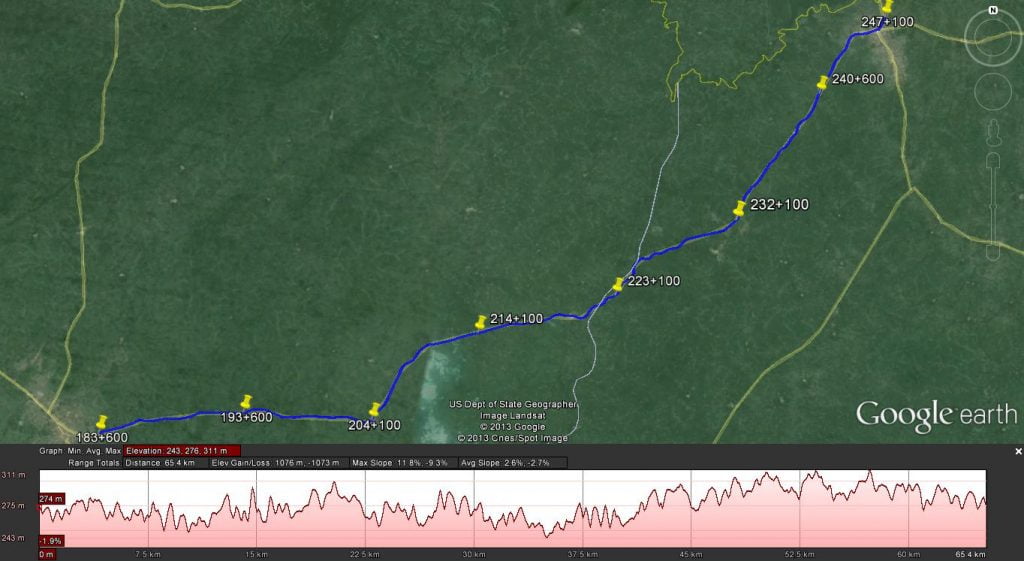This screenshot has width=1024, height=561.
Task: Click the Graph Min, Avg, Max label
Action: tap(80, 451)
